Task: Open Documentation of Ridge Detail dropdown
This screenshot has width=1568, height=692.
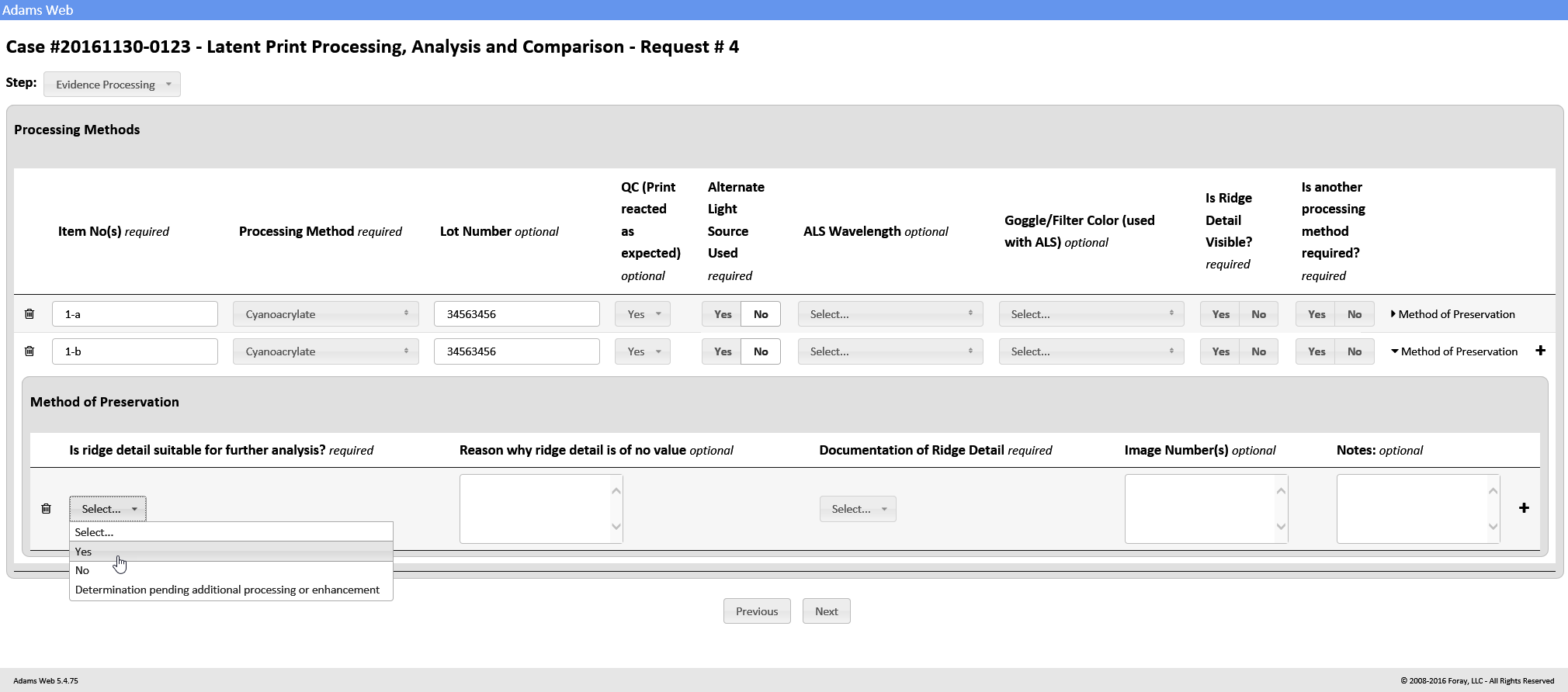Action: [x=857, y=509]
